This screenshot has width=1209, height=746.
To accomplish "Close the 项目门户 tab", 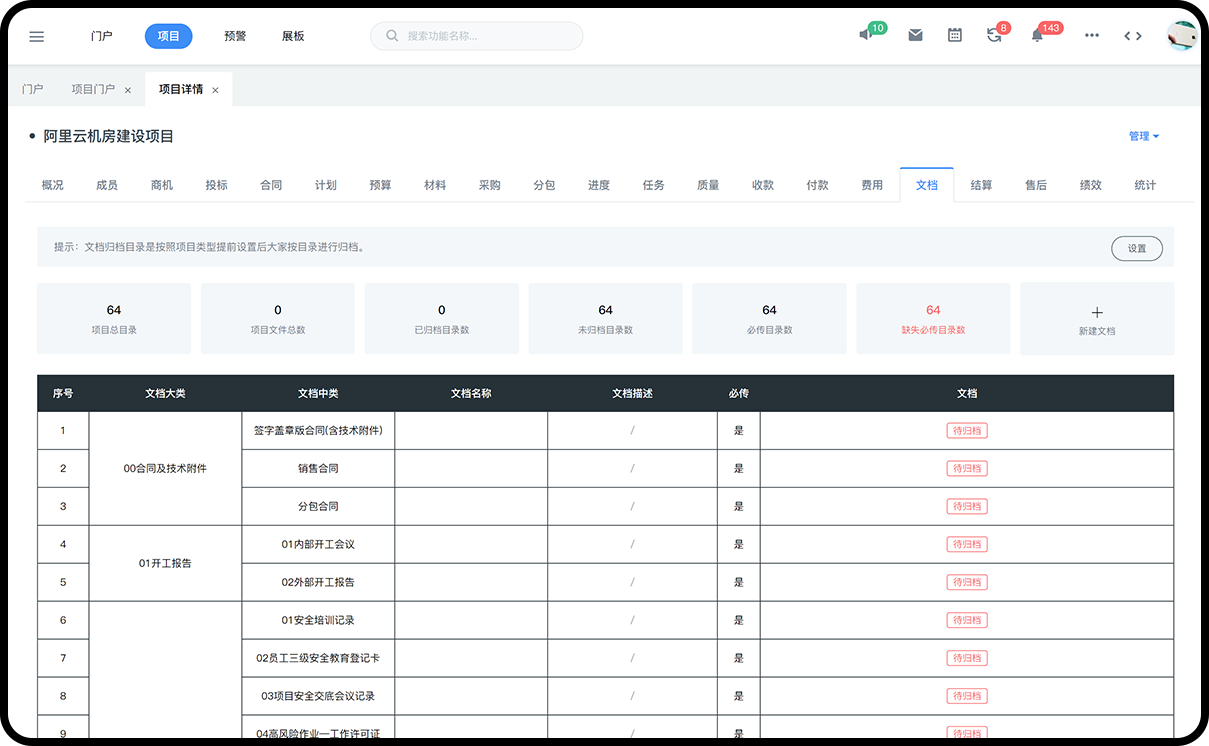I will pos(128,90).
